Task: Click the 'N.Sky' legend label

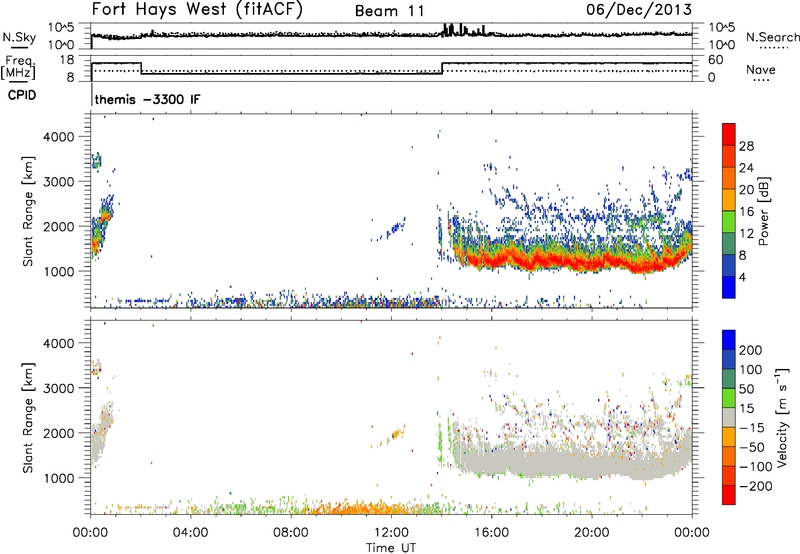Action: [19, 37]
